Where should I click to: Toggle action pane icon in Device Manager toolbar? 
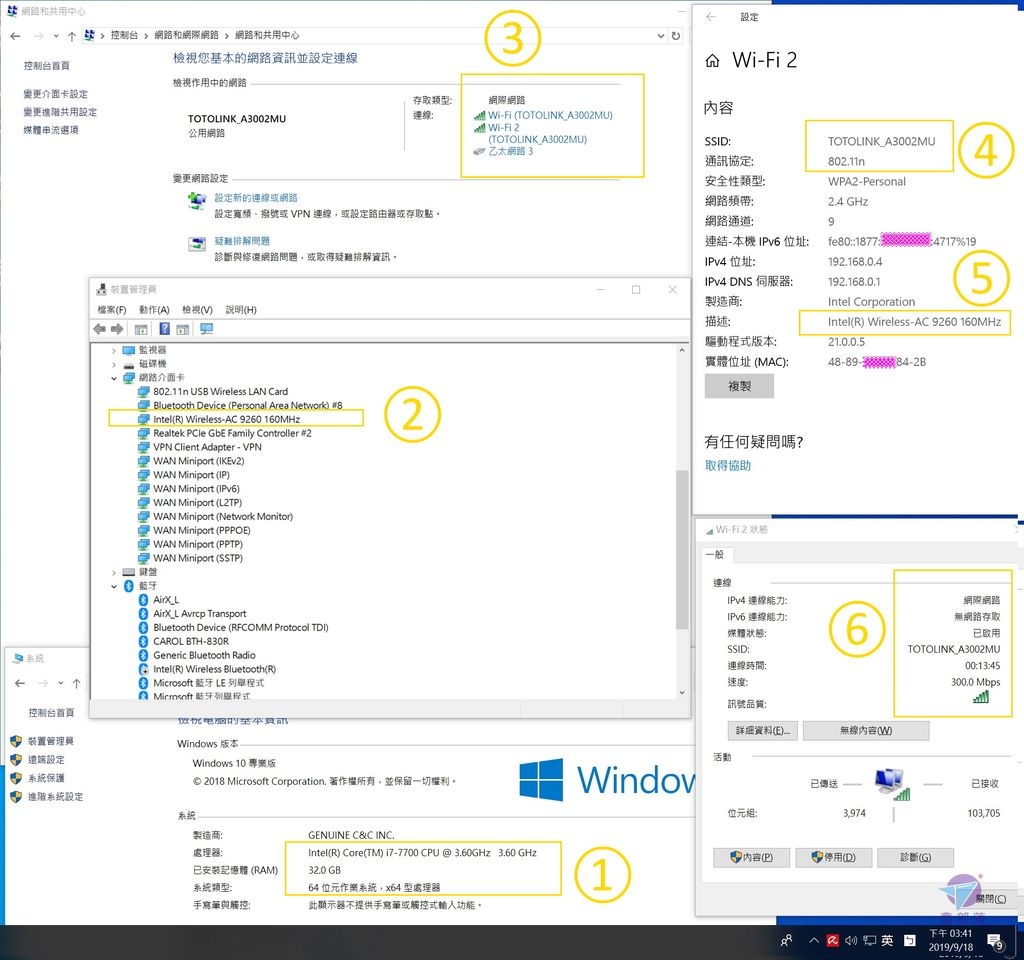tap(183, 329)
